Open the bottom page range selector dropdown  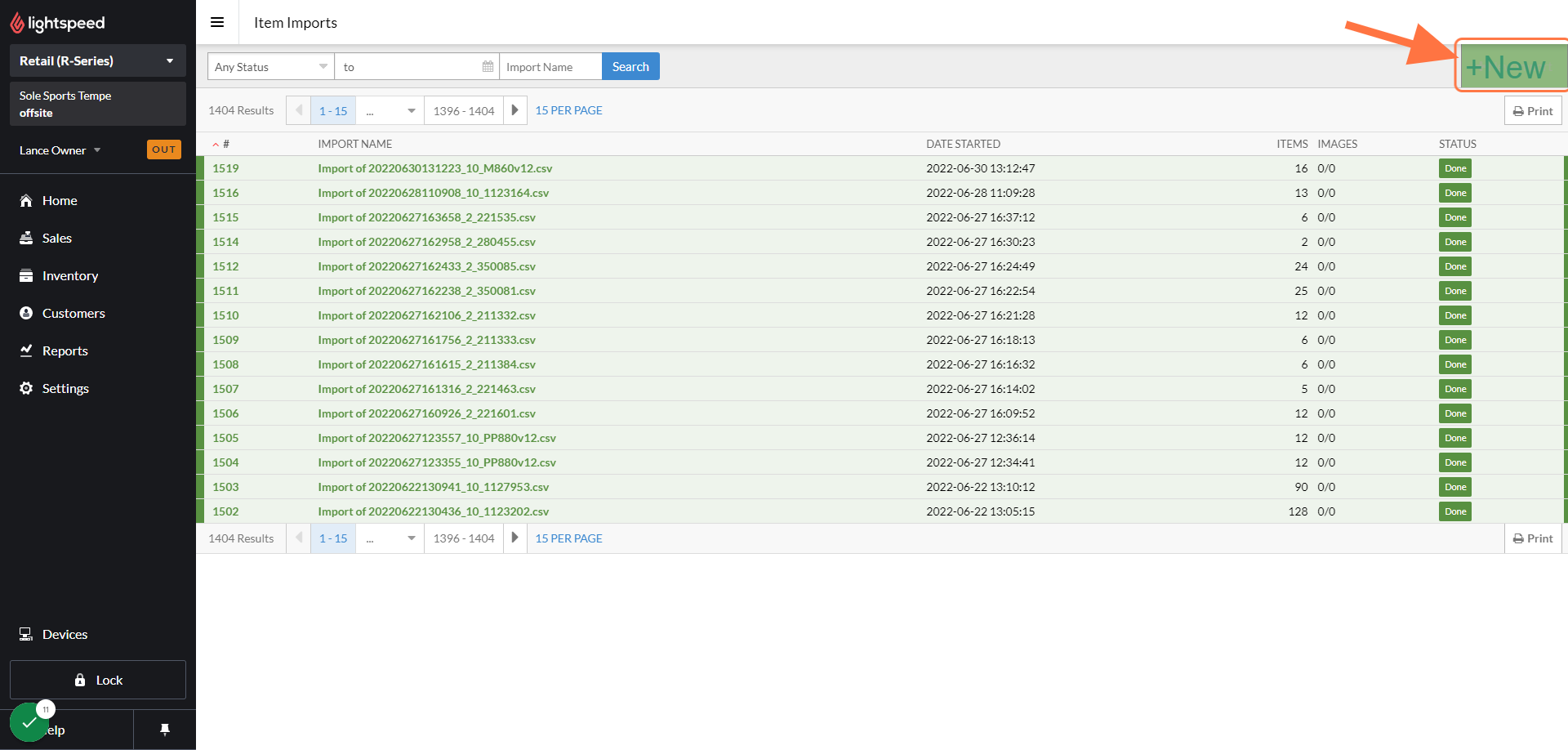pos(390,538)
